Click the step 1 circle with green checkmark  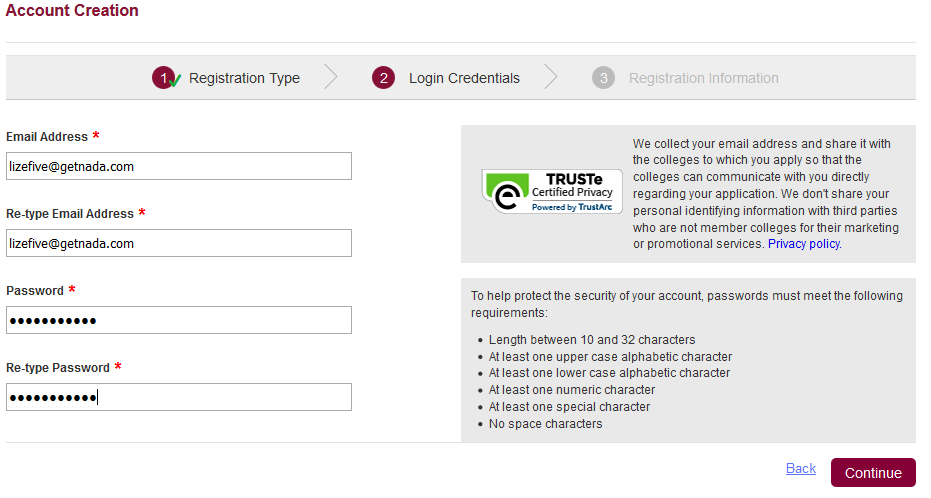(x=165, y=78)
